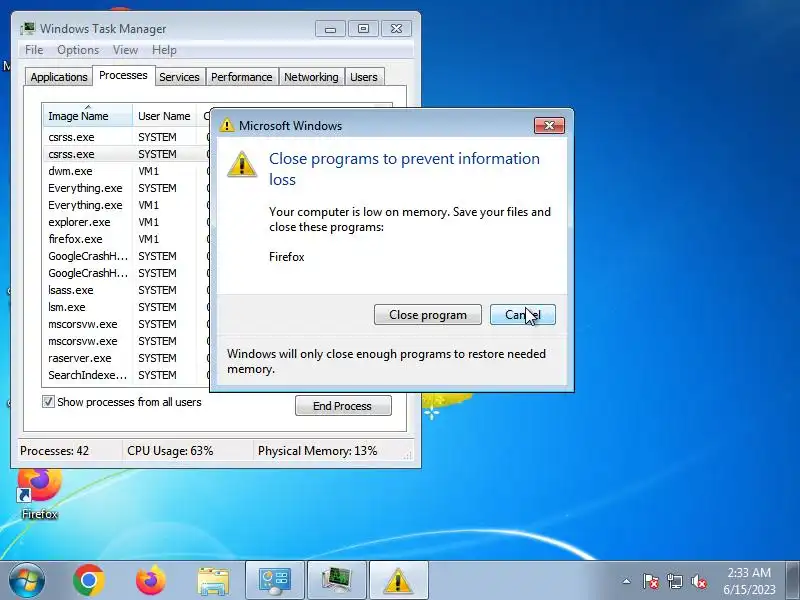Switch to the Services tab
Image resolution: width=800 pixels, height=600 pixels.
tap(179, 77)
